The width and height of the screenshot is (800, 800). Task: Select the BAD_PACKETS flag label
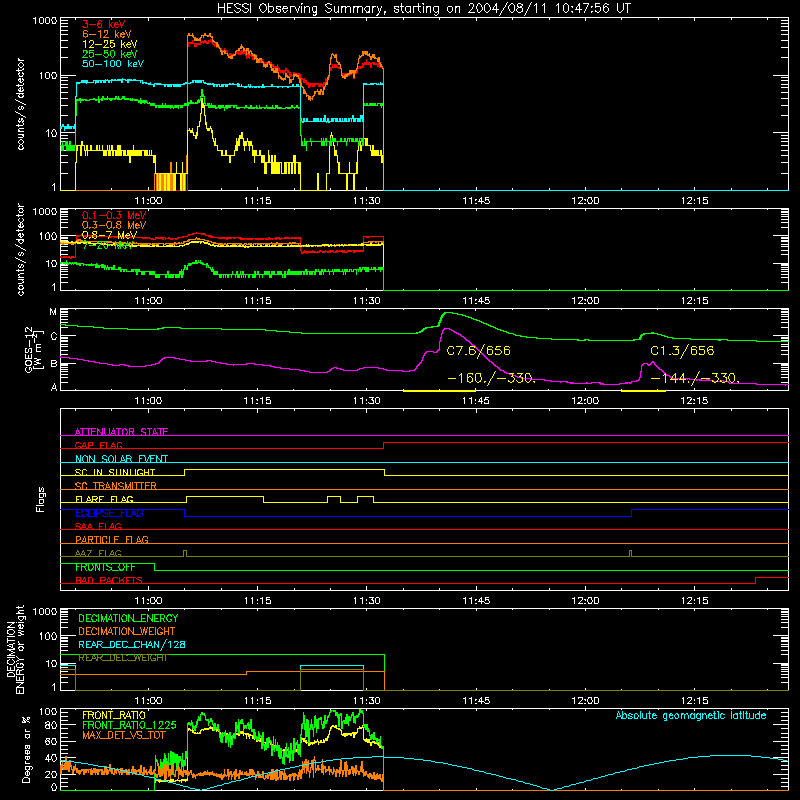pyautogui.click(x=109, y=580)
